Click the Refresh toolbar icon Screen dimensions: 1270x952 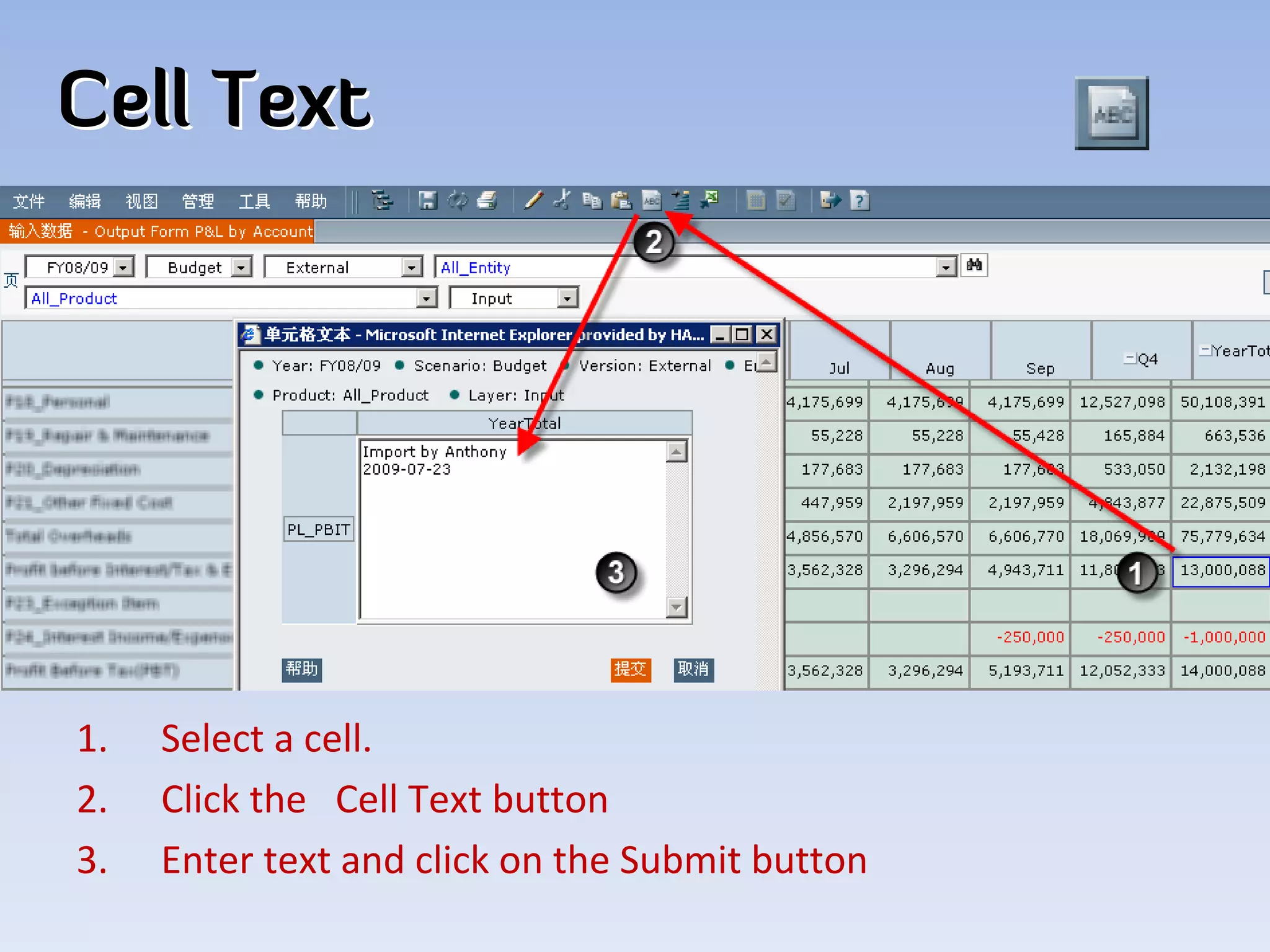[458, 201]
